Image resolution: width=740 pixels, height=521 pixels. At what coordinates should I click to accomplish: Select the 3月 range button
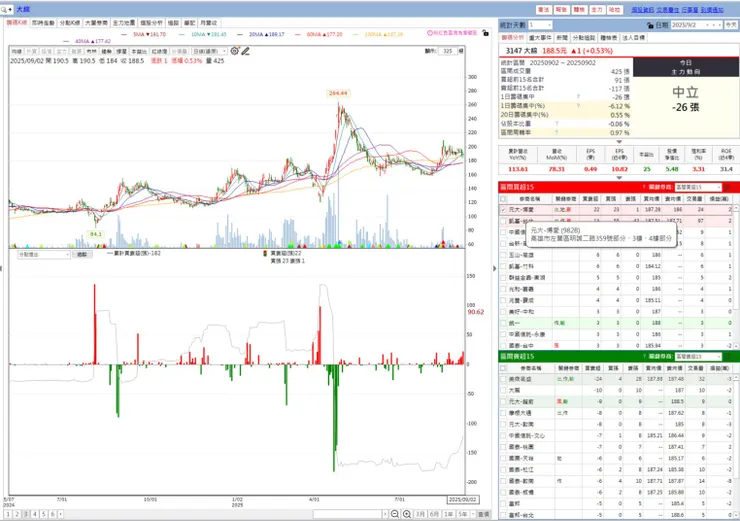pyautogui.click(x=420, y=514)
